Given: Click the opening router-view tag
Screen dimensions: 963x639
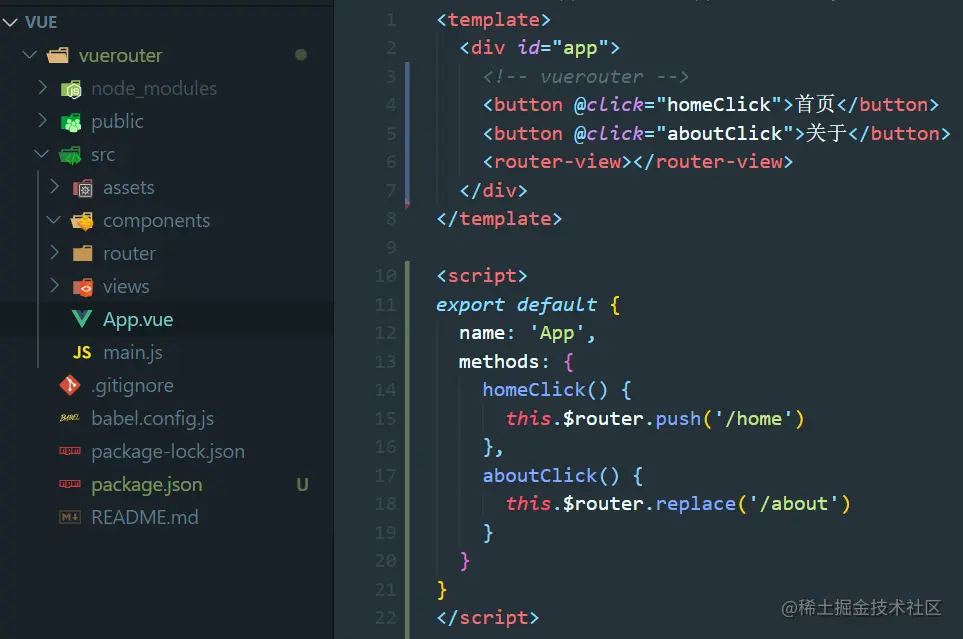Looking at the screenshot, I should 558,162.
